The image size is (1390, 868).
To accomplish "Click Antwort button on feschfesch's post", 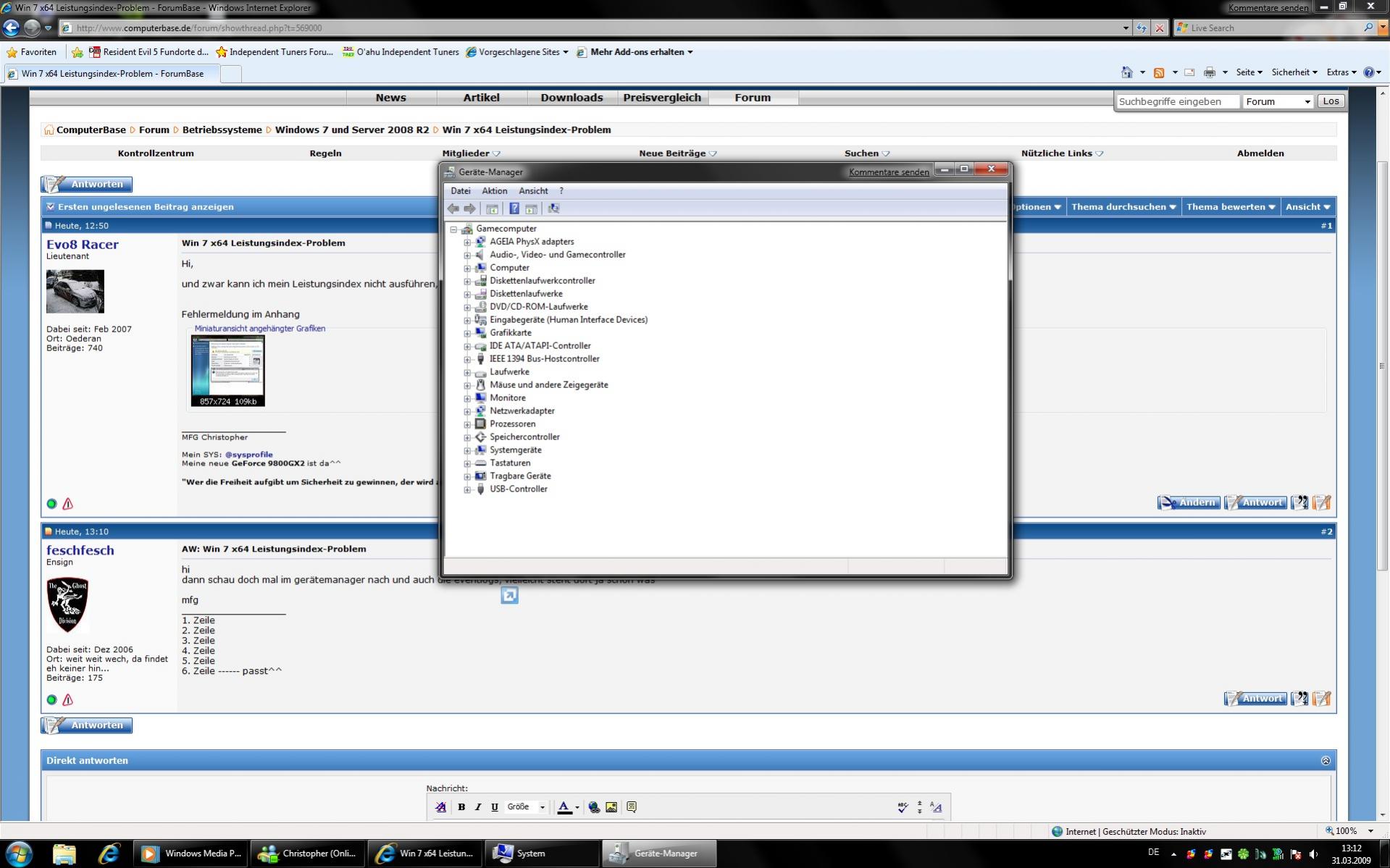I will 1255,699.
